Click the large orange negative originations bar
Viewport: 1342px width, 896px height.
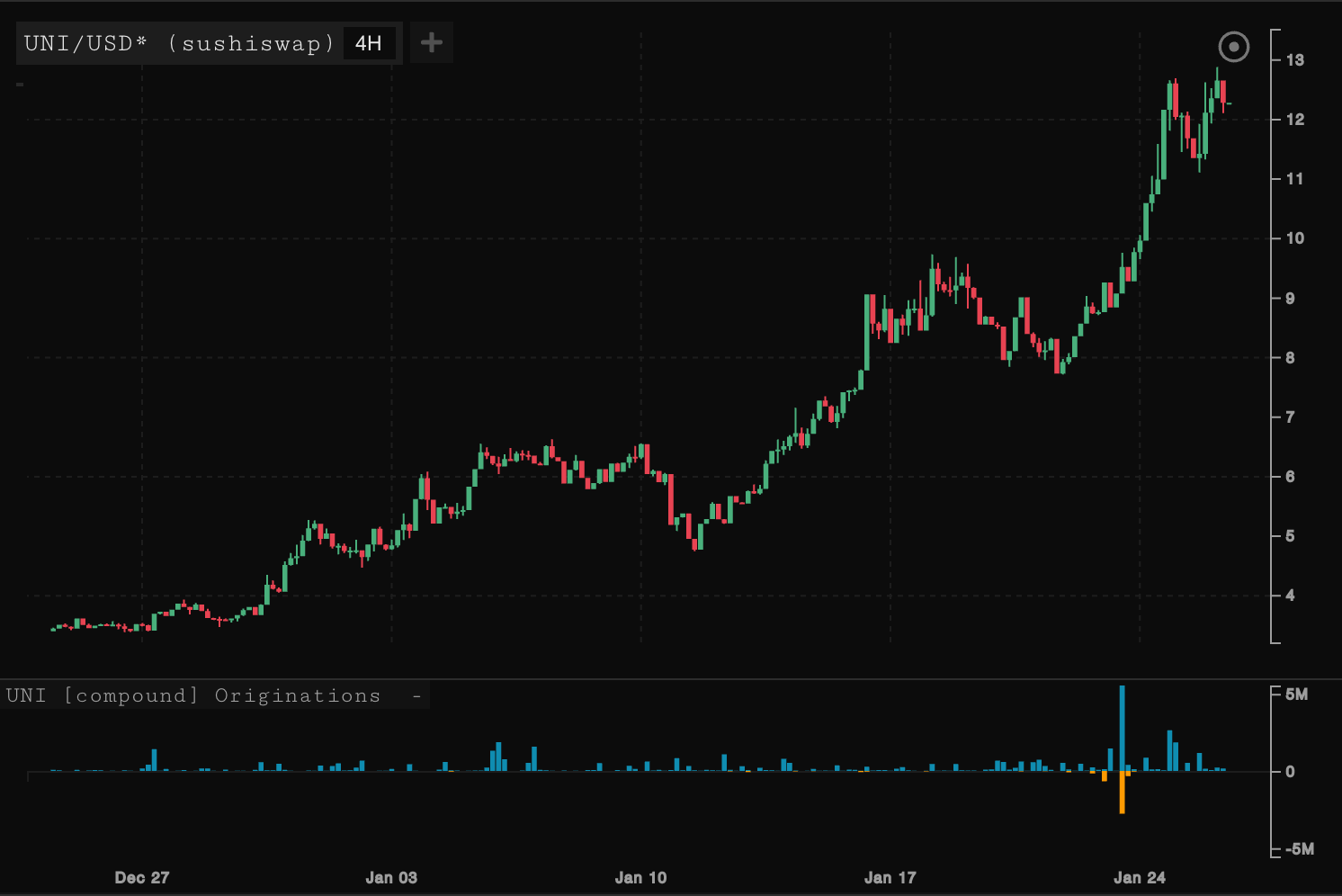[1122, 793]
